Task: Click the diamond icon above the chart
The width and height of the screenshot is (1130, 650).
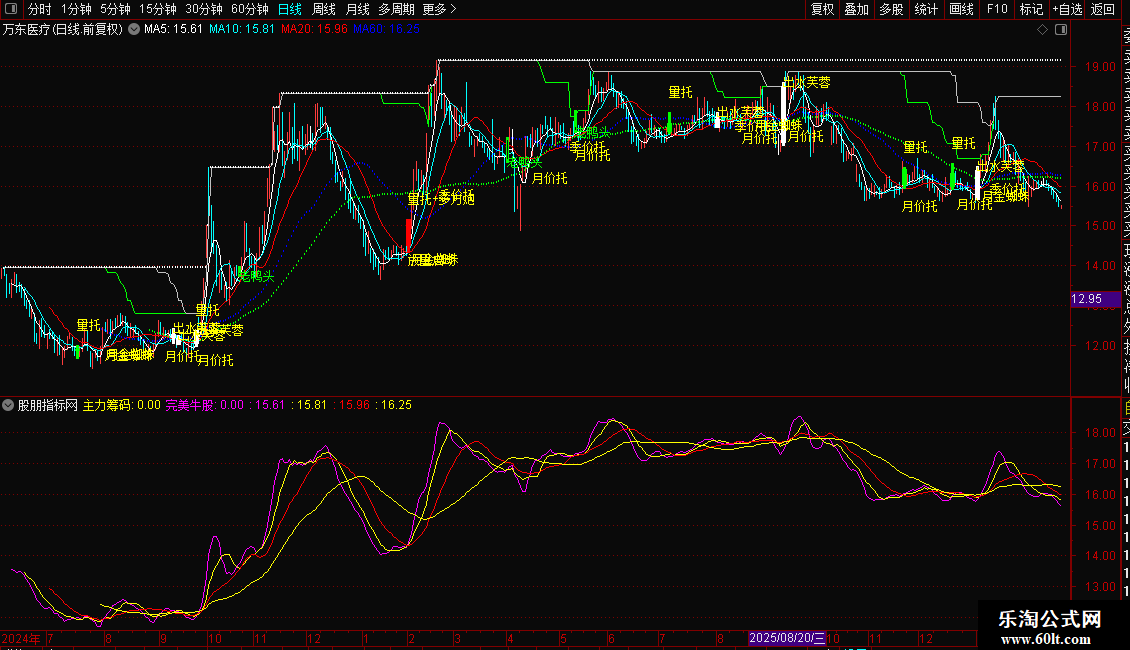Action: [x=1043, y=29]
